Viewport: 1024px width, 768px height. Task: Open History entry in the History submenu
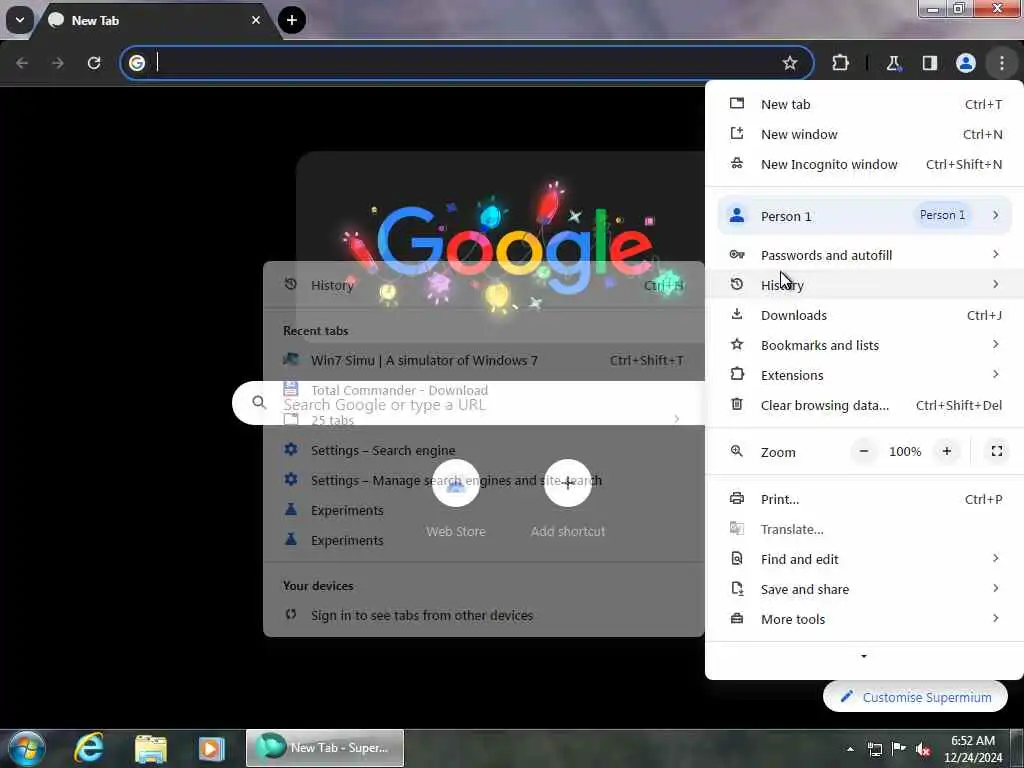tap(483, 285)
